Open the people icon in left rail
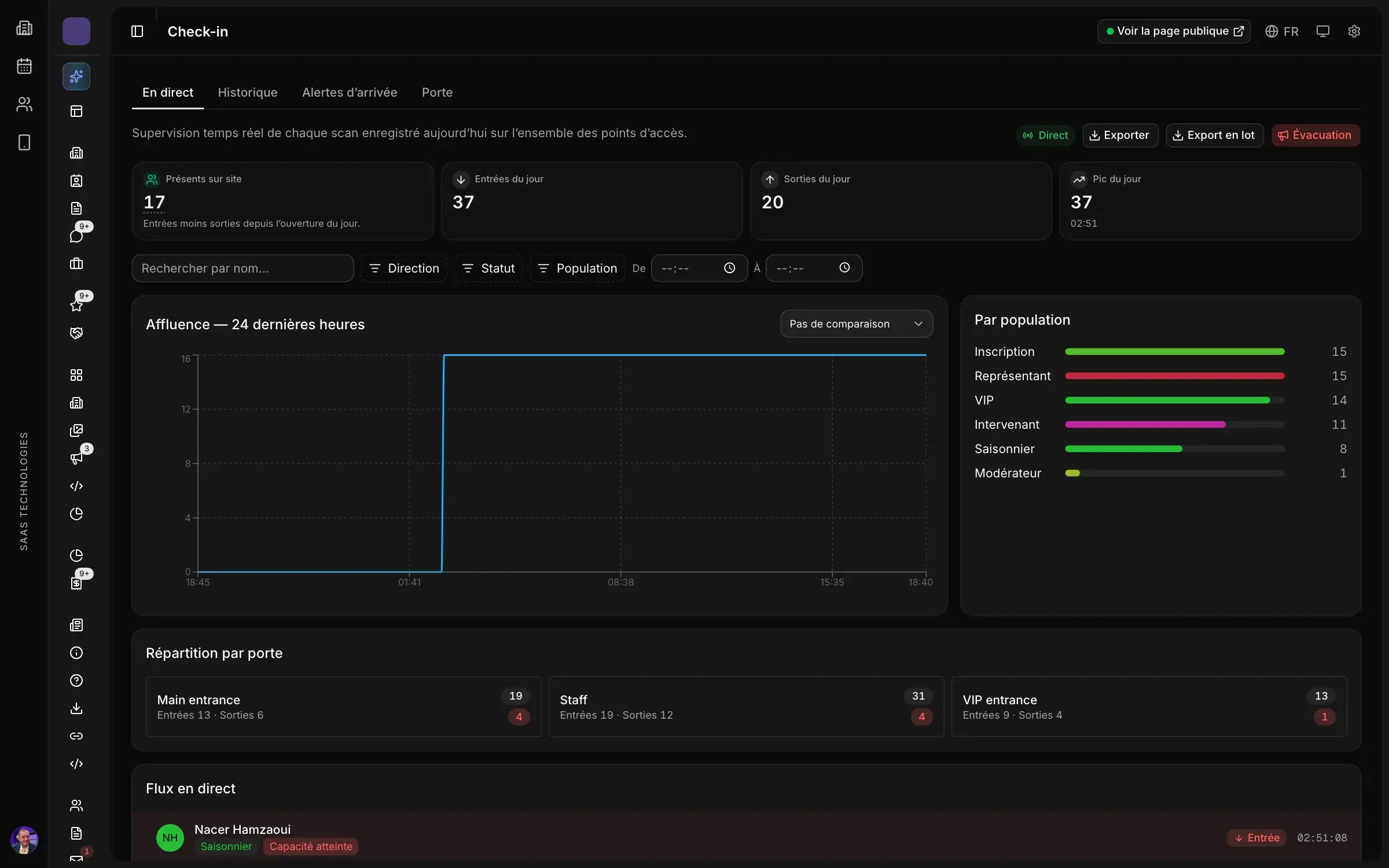The height and width of the screenshot is (868, 1389). (24, 104)
